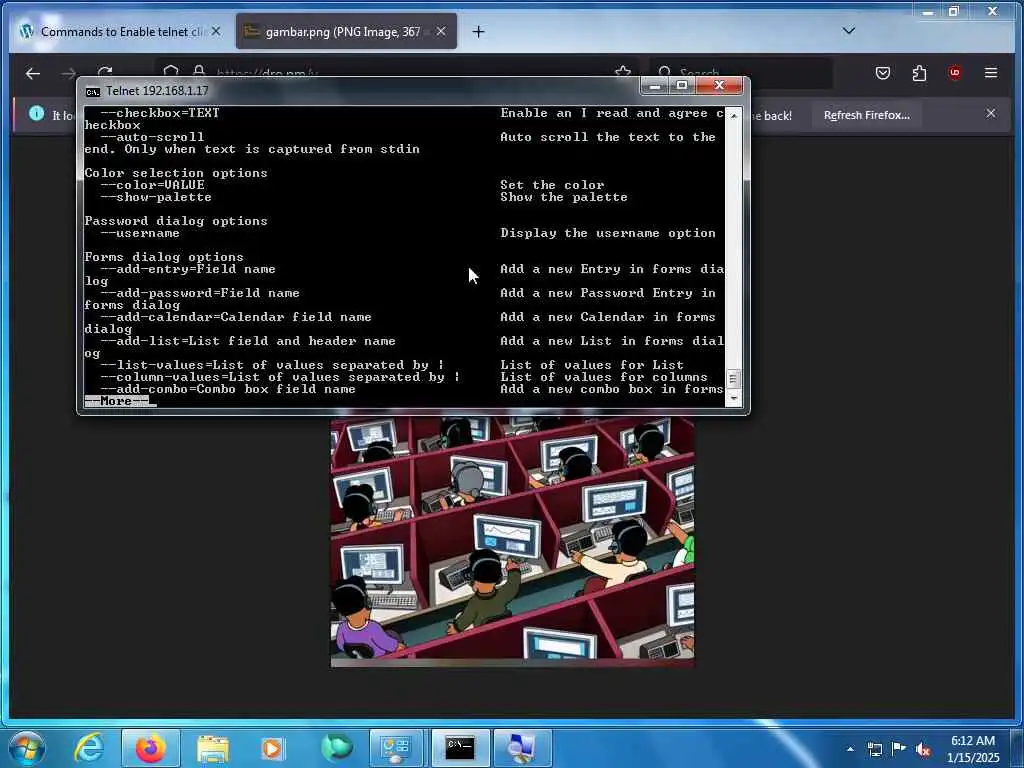This screenshot has width=1024, height=768.
Task: Switch to the command prompt taskbar item
Action: (x=460, y=748)
